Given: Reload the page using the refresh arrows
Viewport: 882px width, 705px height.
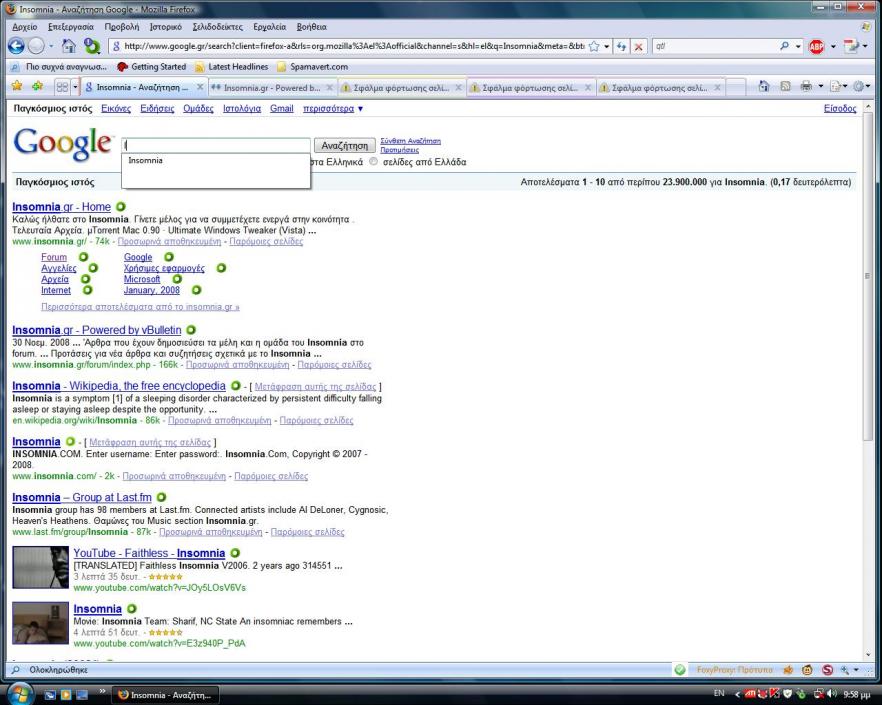Looking at the screenshot, I should click(622, 47).
